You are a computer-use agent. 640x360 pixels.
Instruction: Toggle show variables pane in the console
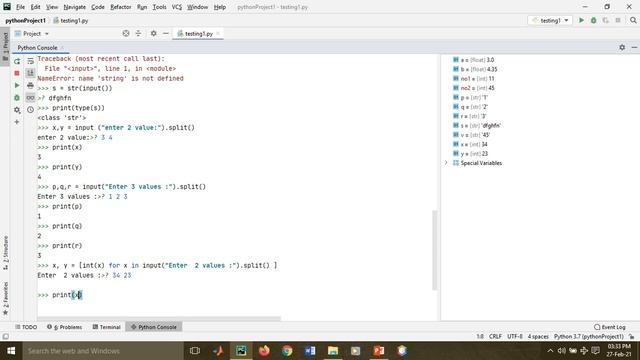tap(30, 98)
